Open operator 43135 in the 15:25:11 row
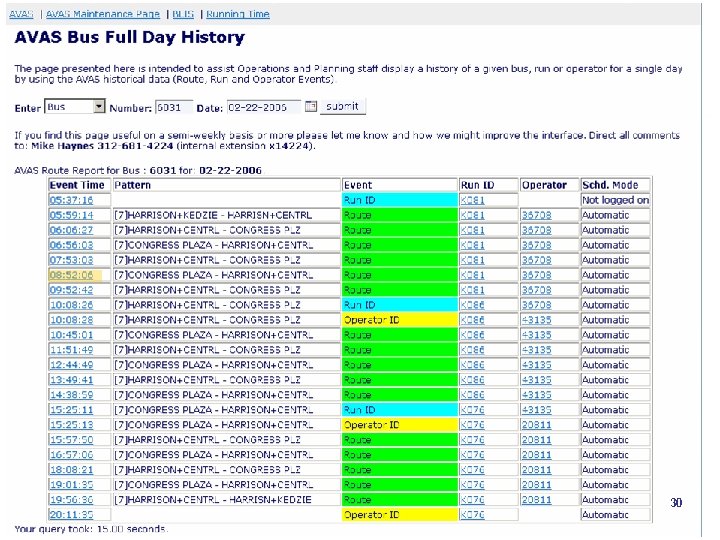 coord(536,410)
